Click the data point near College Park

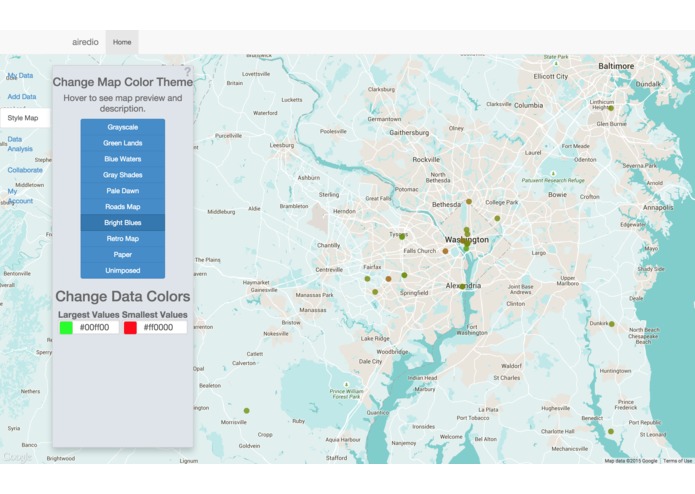pos(497,218)
